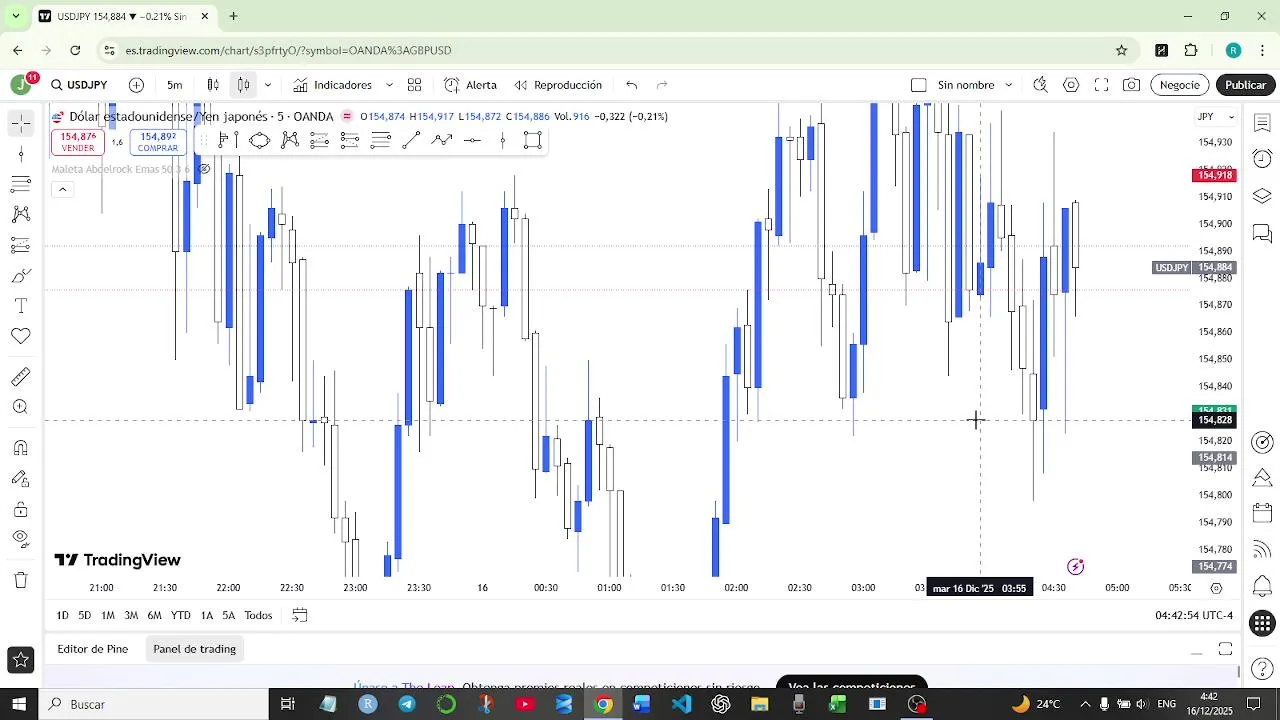1280x720 pixels.
Task: Select the brush drawing tool
Action: [20, 275]
